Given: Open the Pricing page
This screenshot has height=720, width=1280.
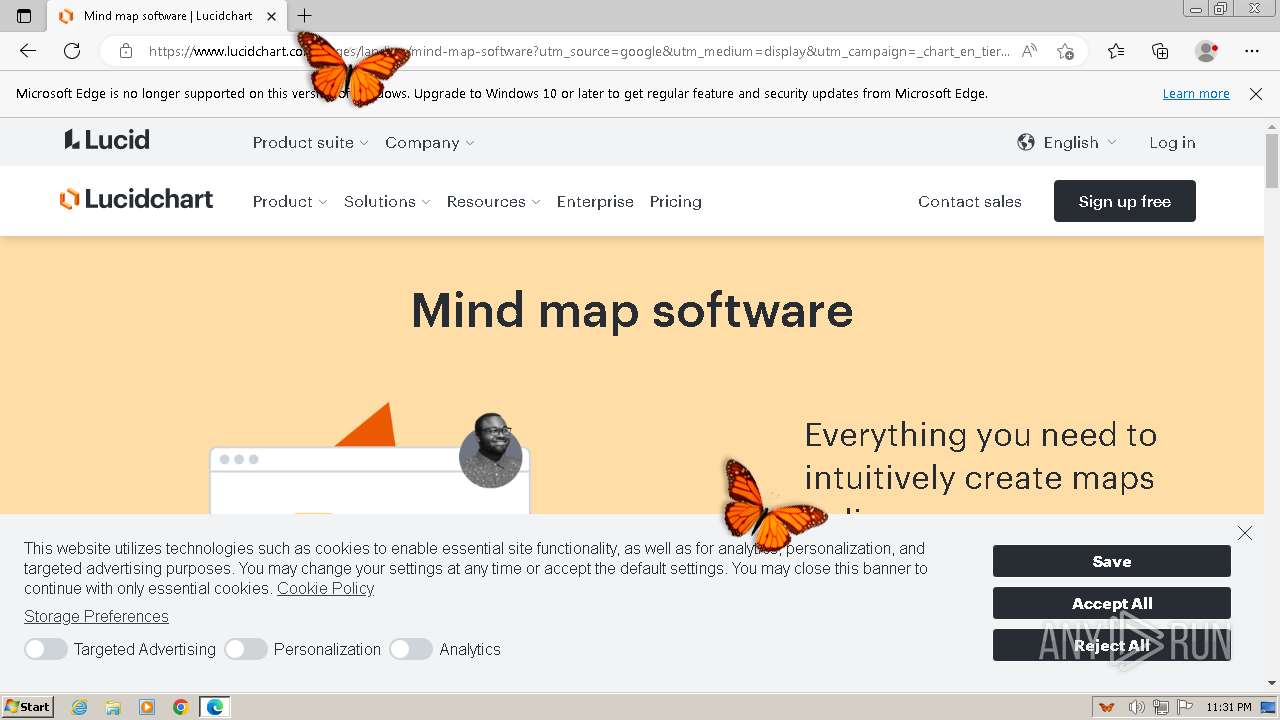Looking at the screenshot, I should (676, 202).
